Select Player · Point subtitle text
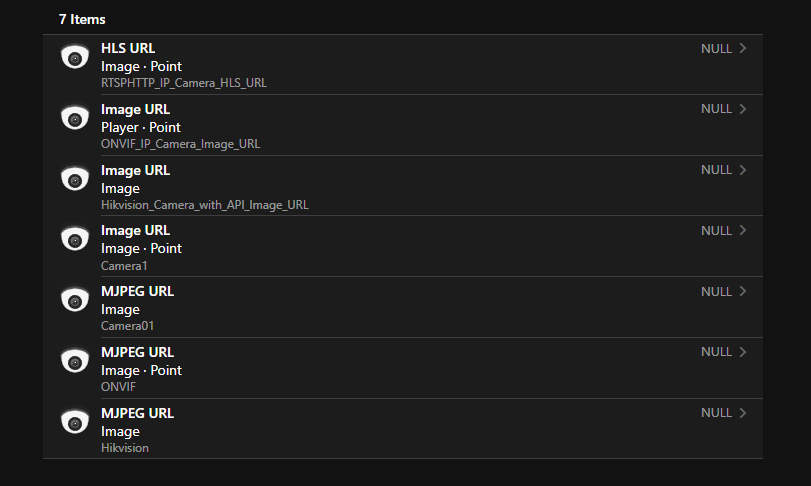Viewport: 811px width, 486px height. point(141,128)
